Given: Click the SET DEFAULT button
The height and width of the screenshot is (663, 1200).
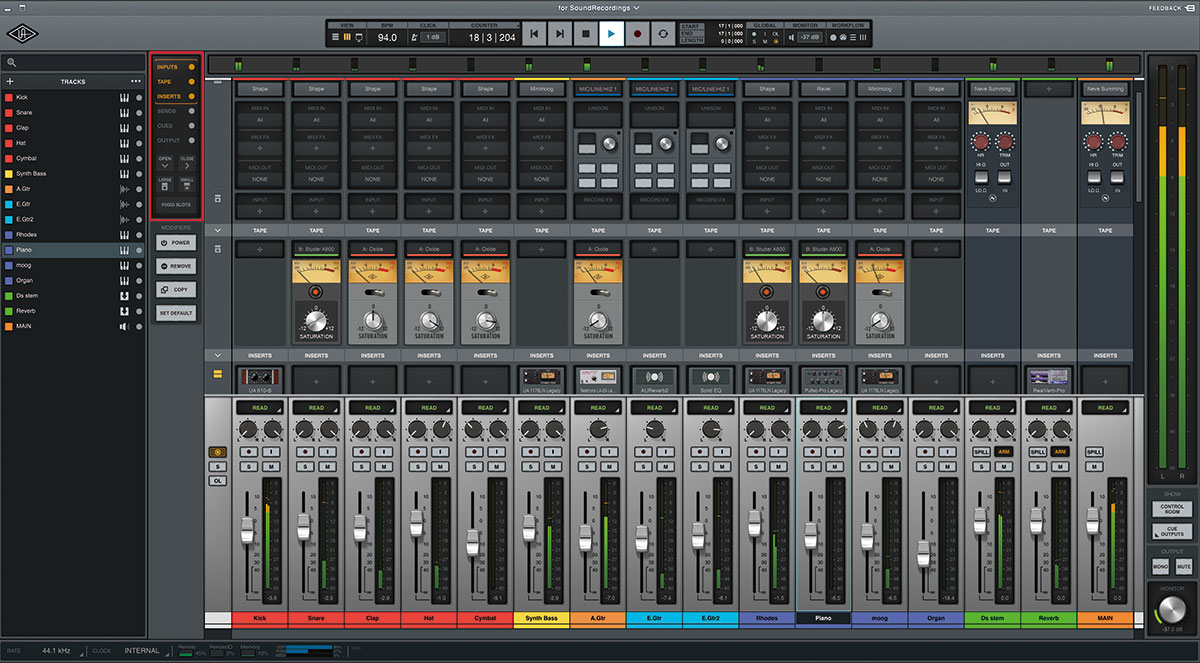Looking at the screenshot, I should point(176,313).
